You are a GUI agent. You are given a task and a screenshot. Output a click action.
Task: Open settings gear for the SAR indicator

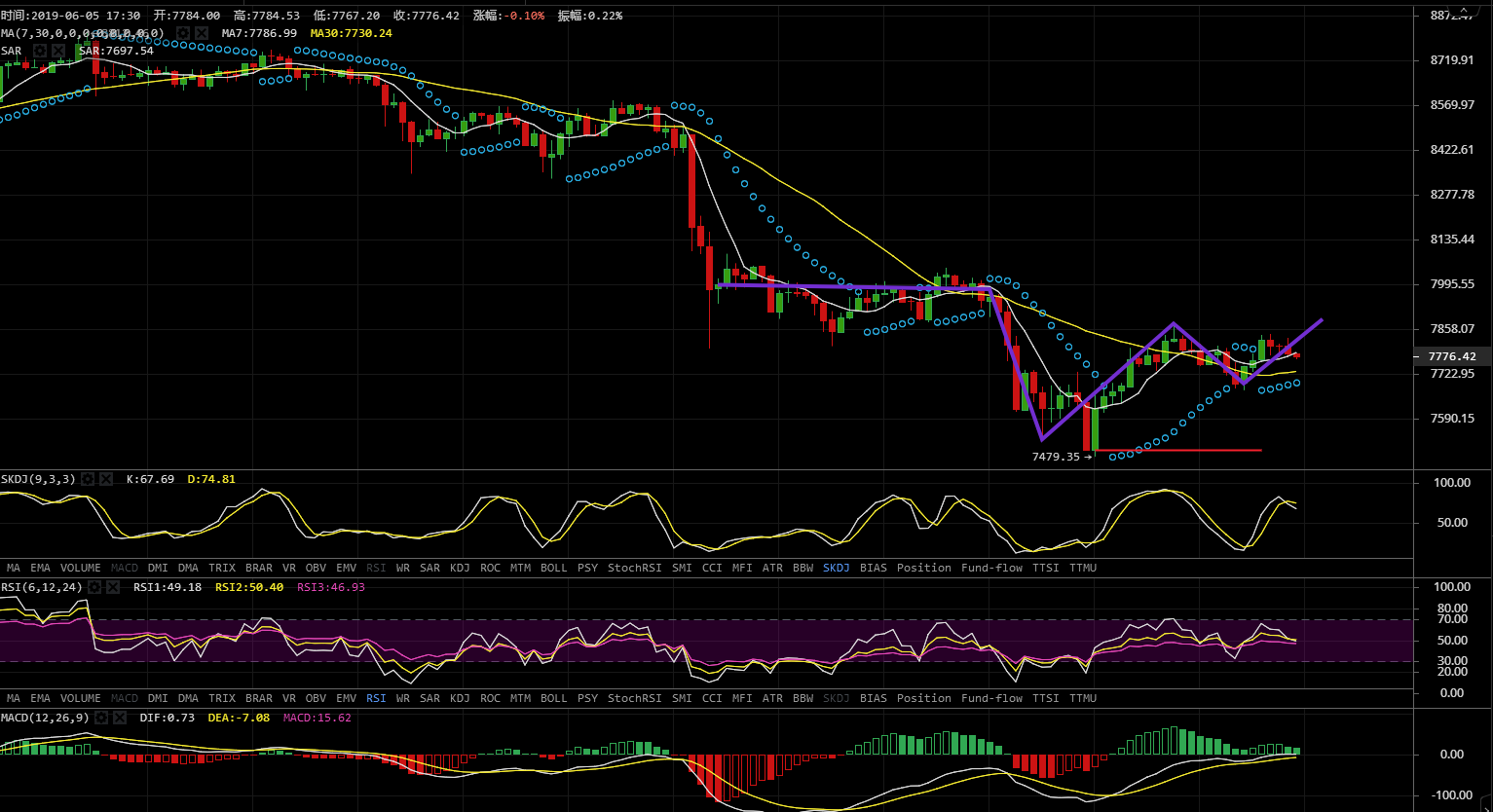coord(40,51)
